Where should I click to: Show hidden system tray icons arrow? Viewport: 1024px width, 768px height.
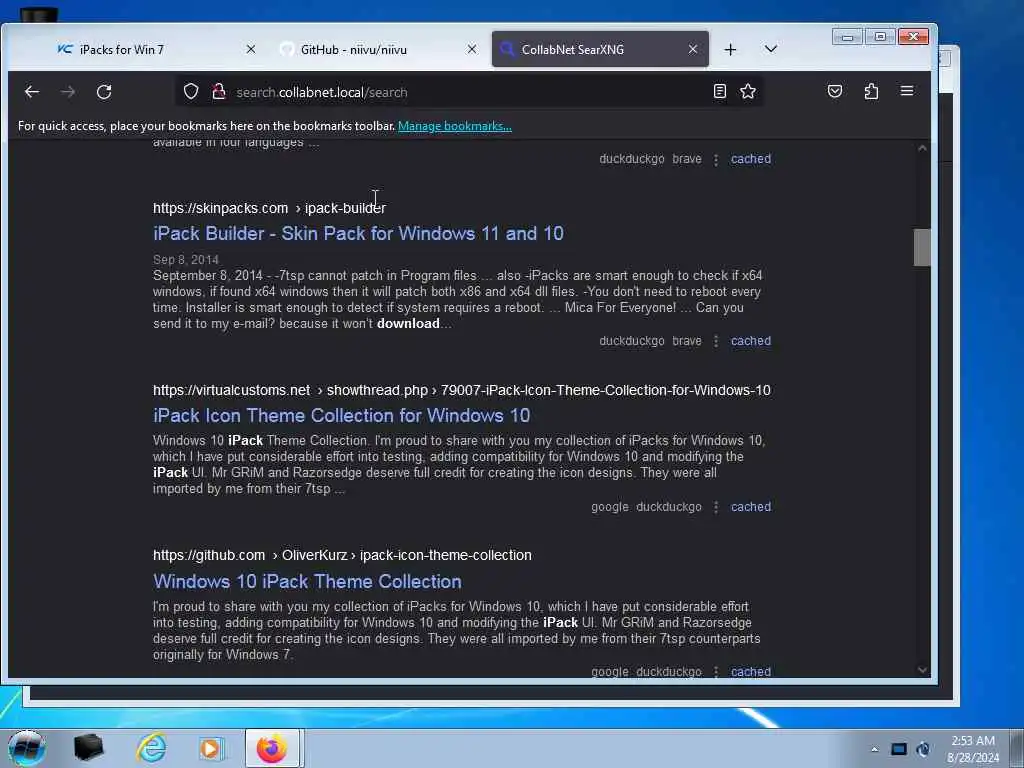874,750
